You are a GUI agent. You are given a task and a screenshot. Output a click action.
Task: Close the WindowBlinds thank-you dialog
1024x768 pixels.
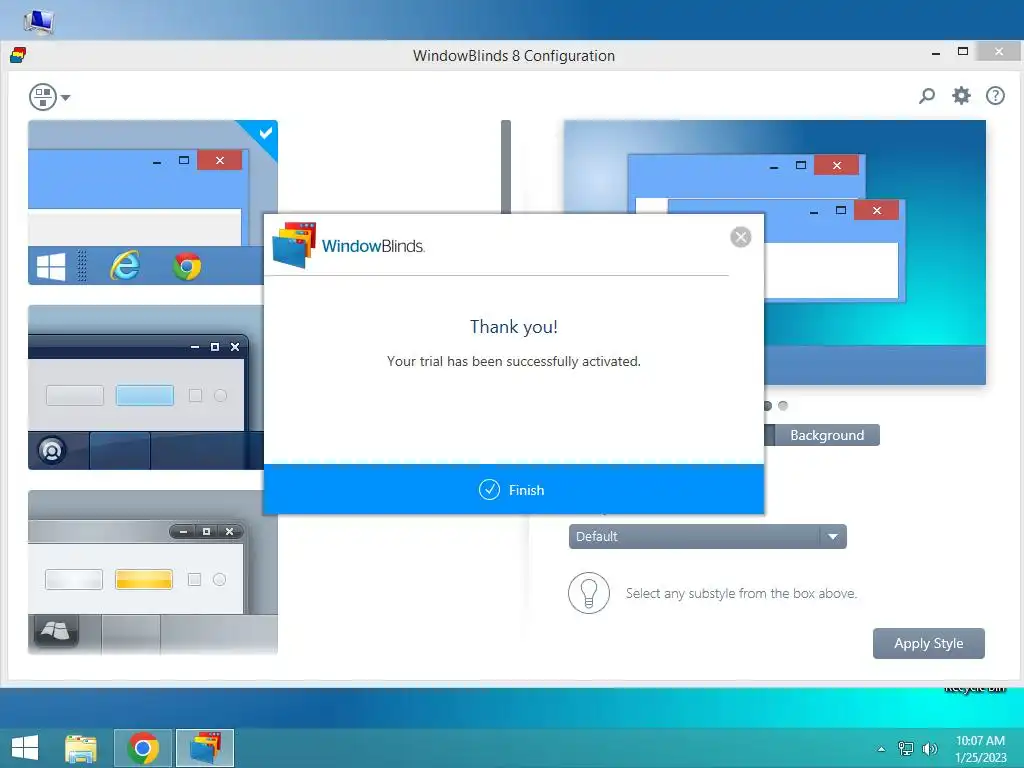point(741,236)
